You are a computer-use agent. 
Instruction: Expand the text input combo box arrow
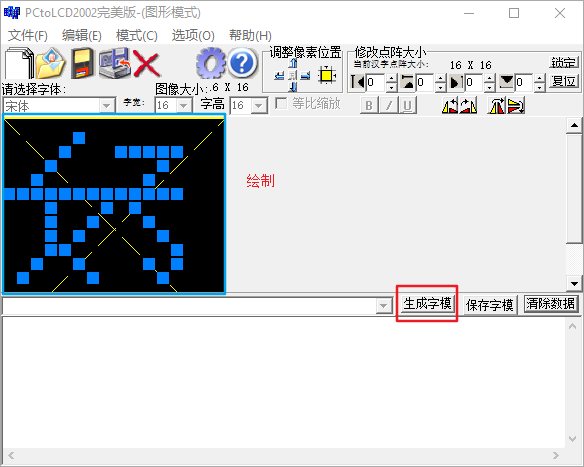(x=384, y=306)
